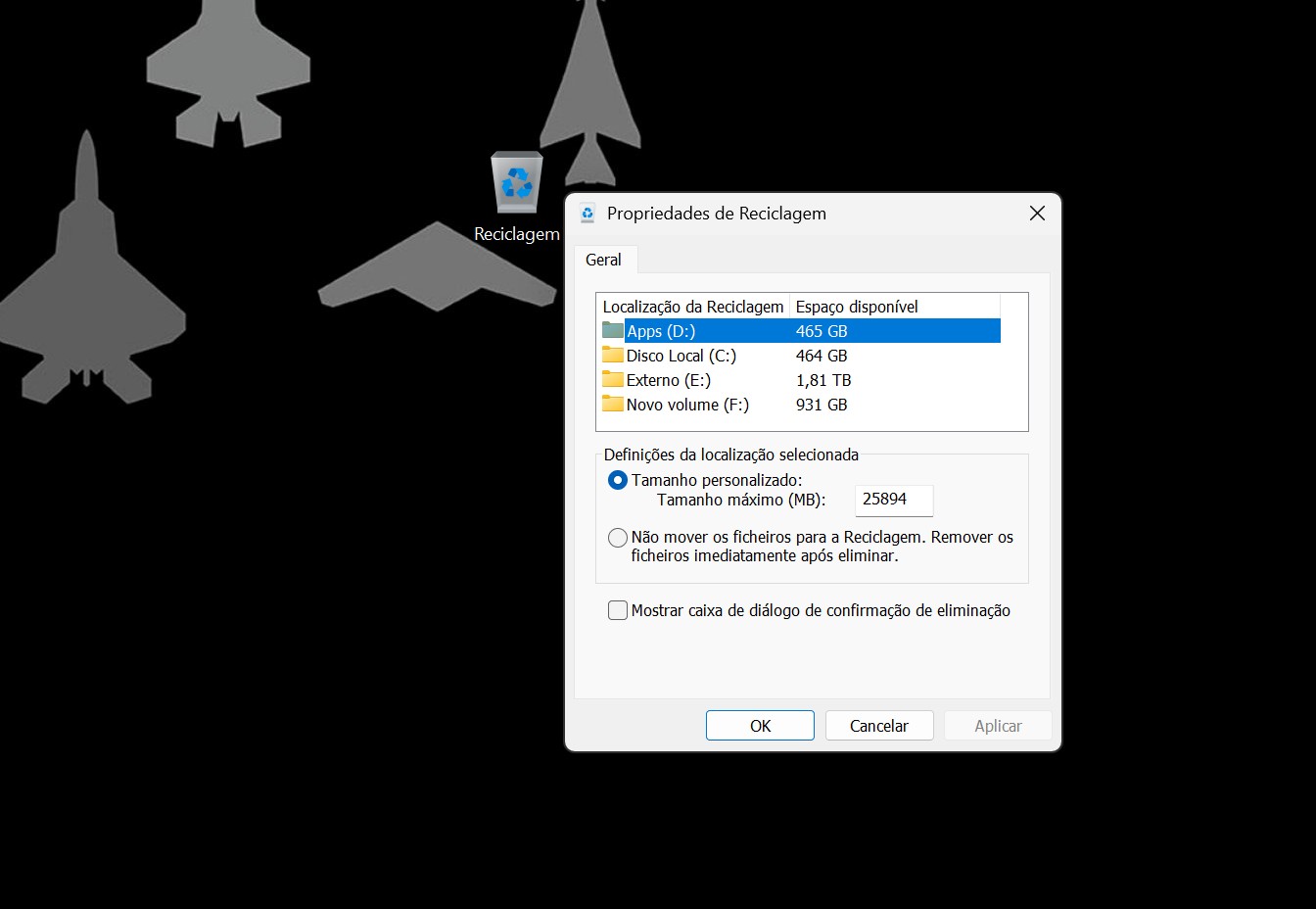This screenshot has height=909, width=1316.
Task: Click the recycle icon in dialog title bar
Action: 587,214
